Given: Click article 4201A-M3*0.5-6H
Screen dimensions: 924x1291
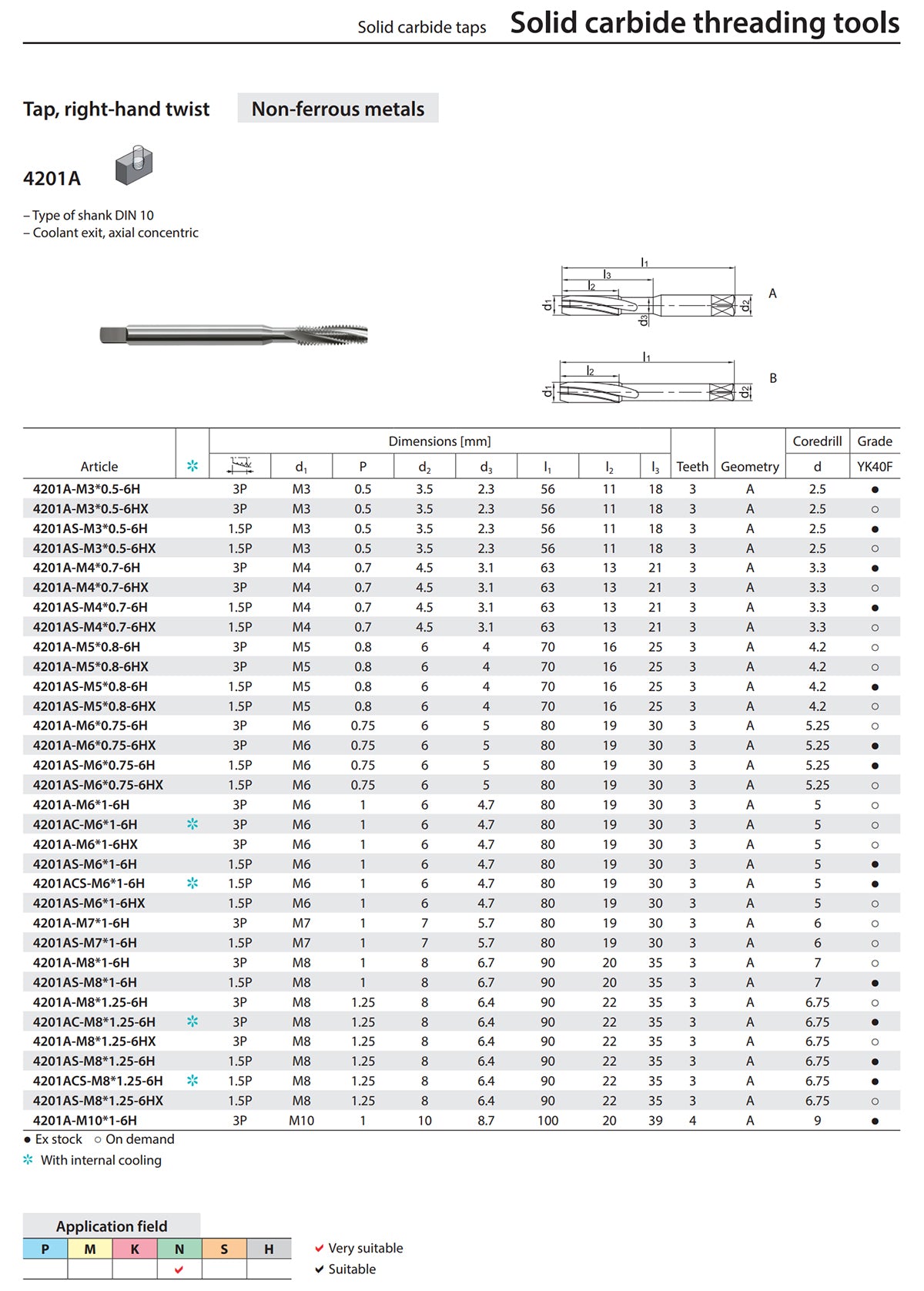Looking at the screenshot, I should coord(86,489).
